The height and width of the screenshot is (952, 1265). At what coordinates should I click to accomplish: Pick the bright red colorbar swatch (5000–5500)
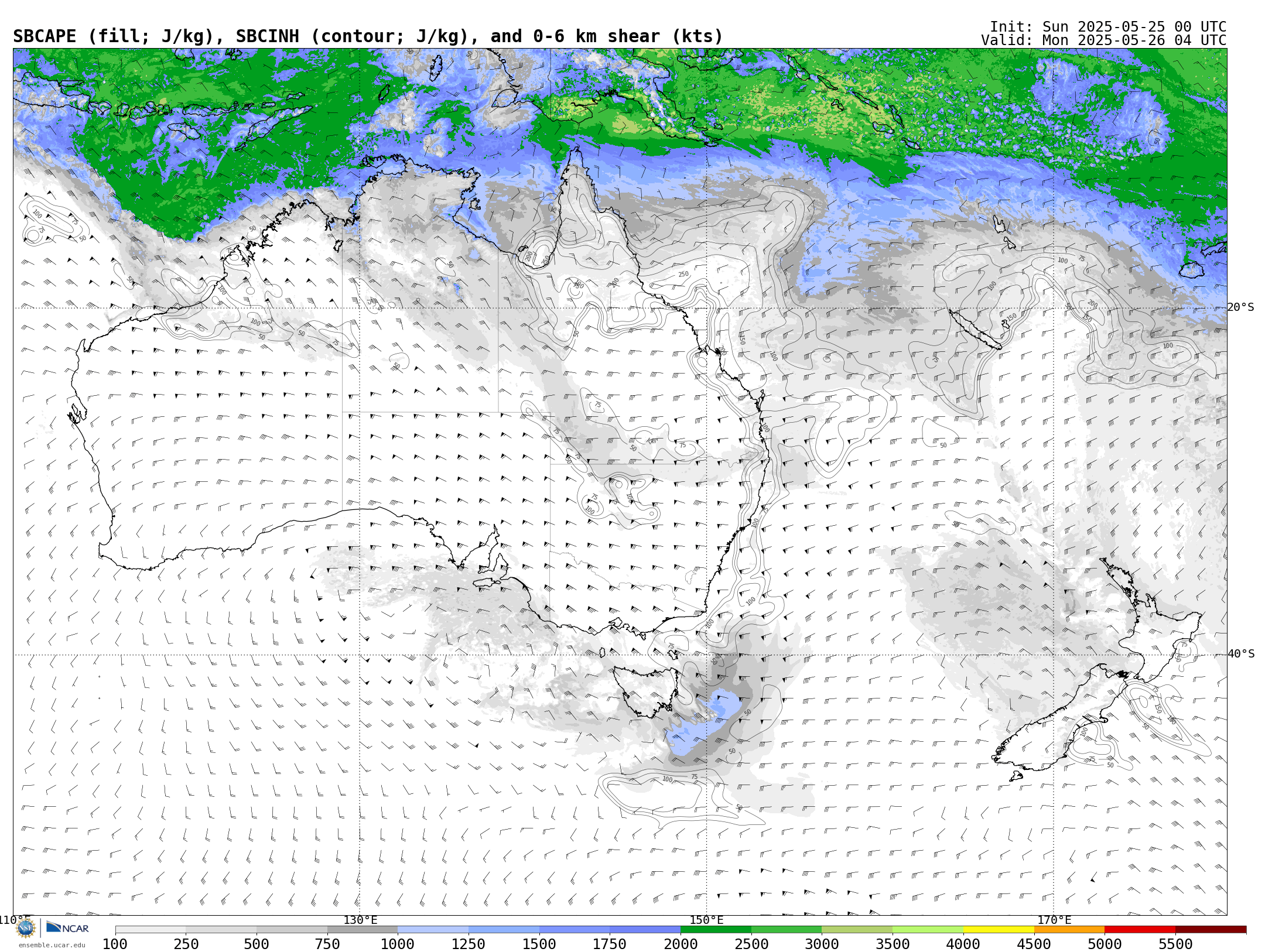coord(1140,930)
